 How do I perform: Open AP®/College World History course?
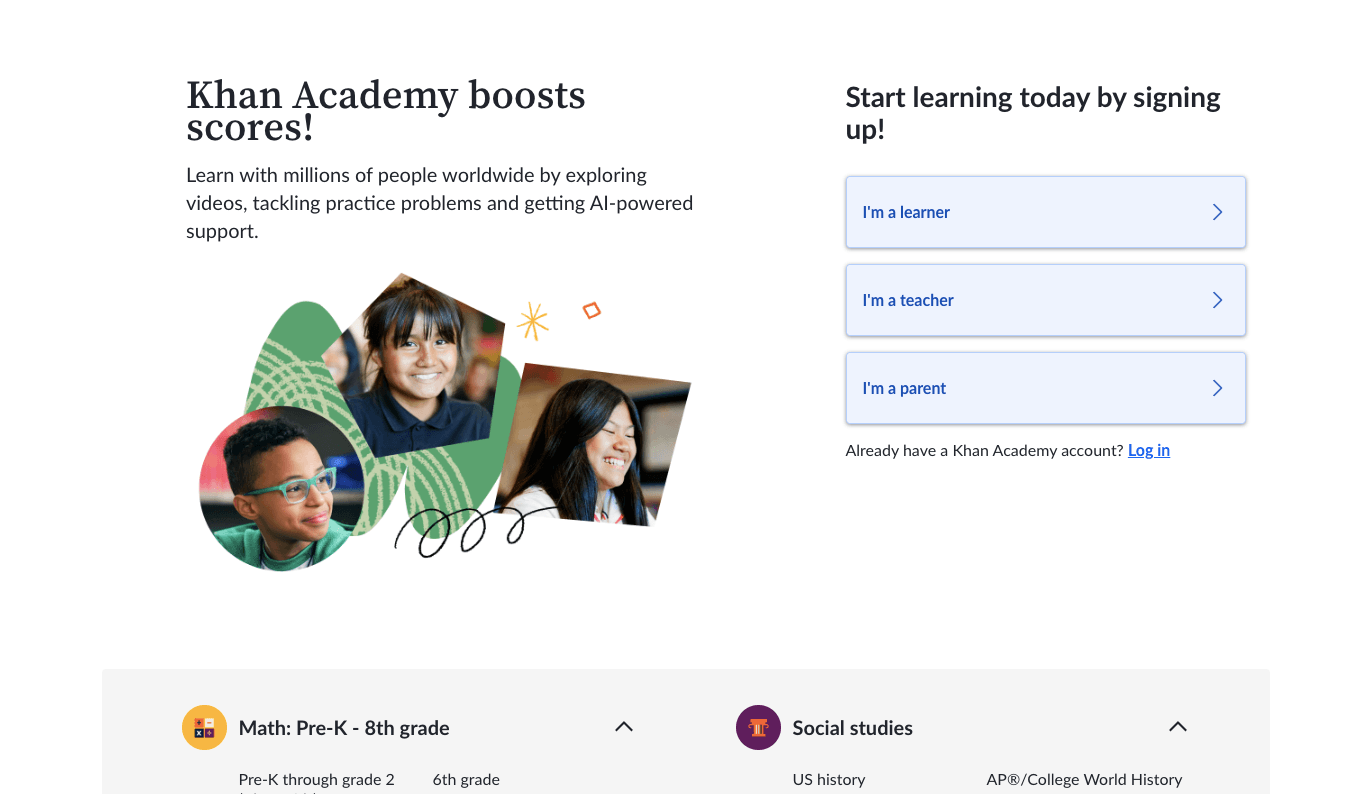coord(1084,780)
